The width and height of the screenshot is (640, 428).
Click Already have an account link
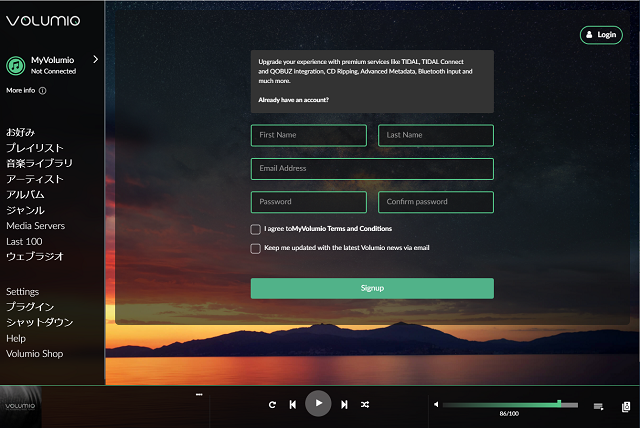tap(293, 100)
